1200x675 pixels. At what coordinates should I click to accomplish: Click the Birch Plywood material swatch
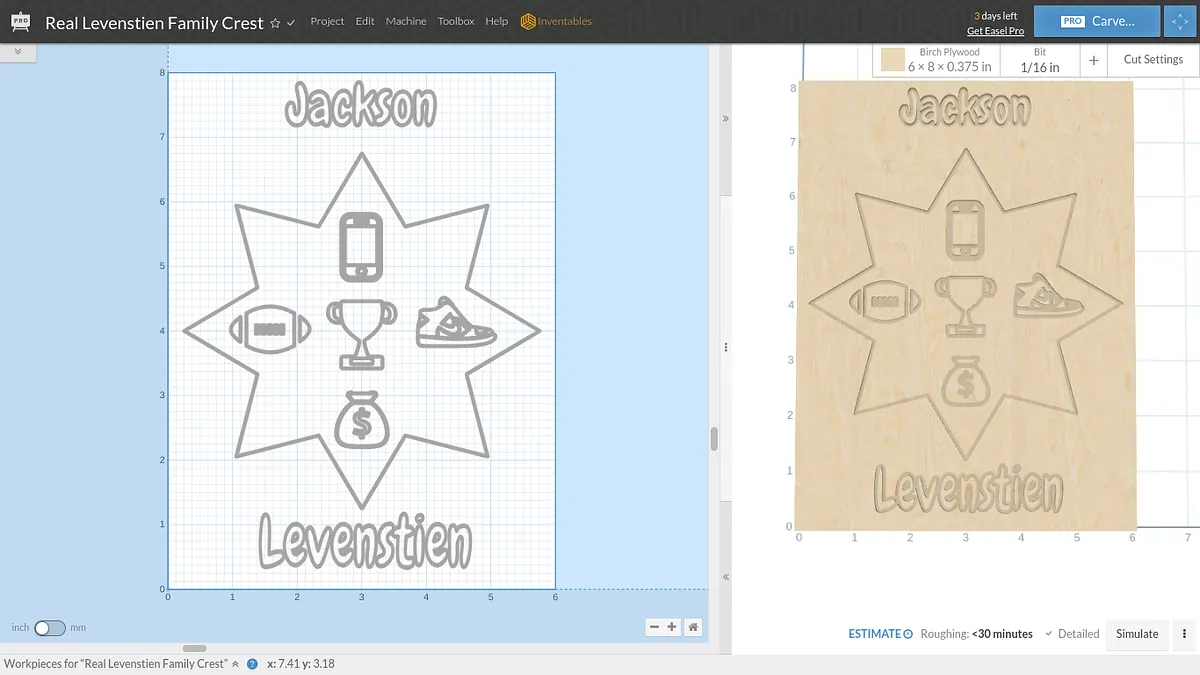(892, 61)
